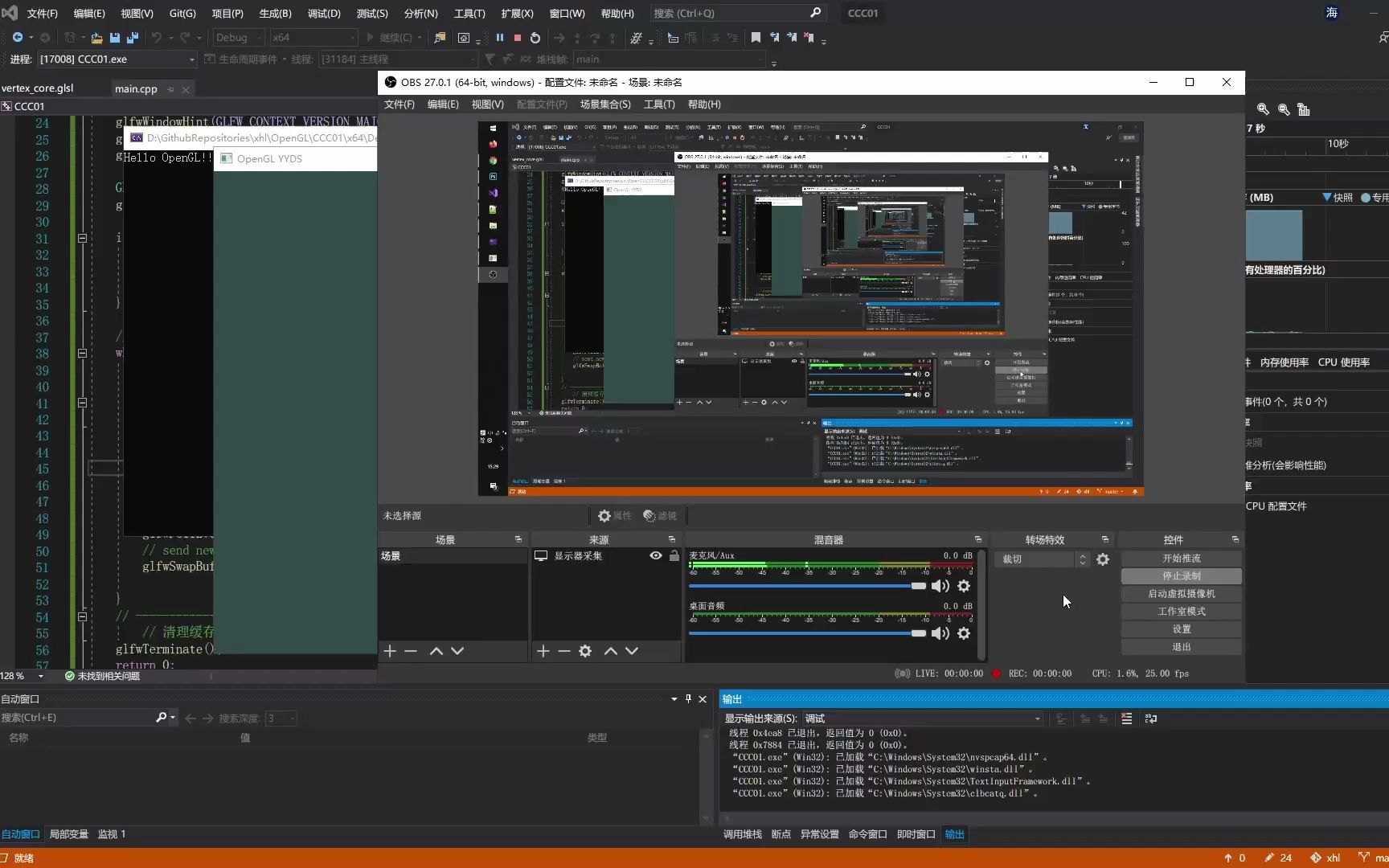
Task: Move the source down in the list
Action: 632,651
